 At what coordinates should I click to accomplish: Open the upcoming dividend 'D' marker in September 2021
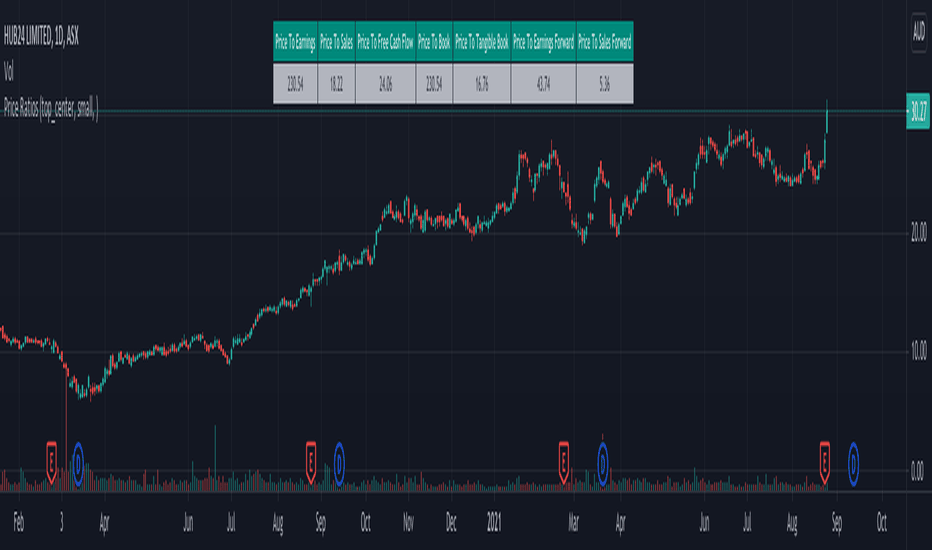853,464
